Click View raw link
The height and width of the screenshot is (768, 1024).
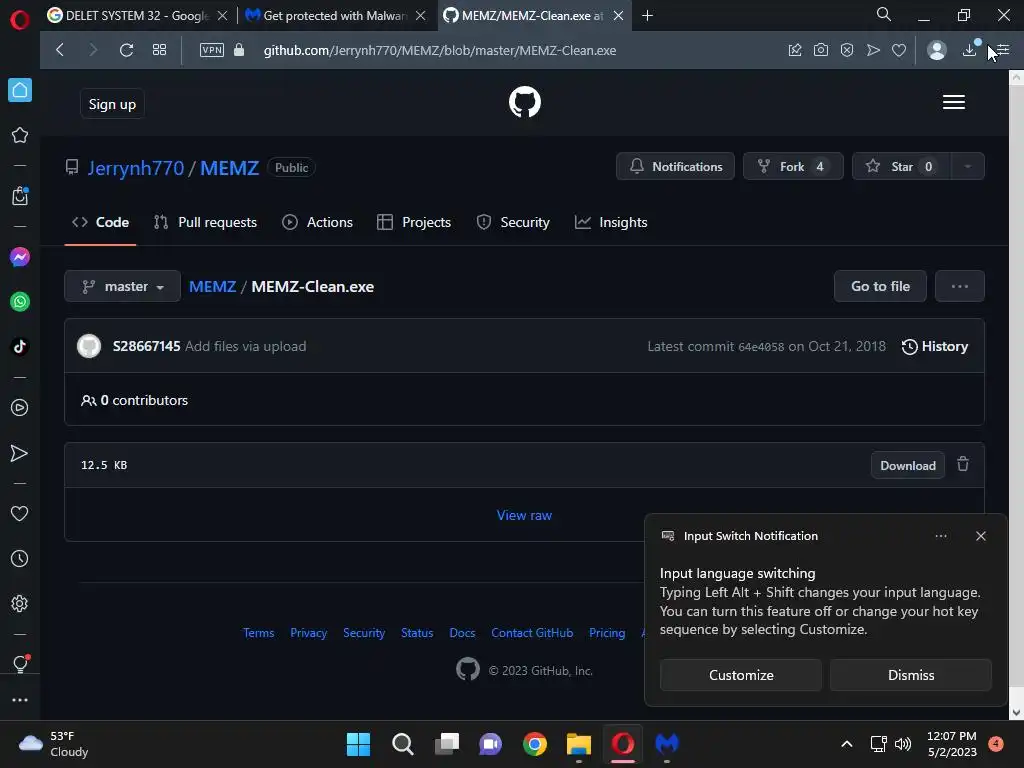point(524,515)
